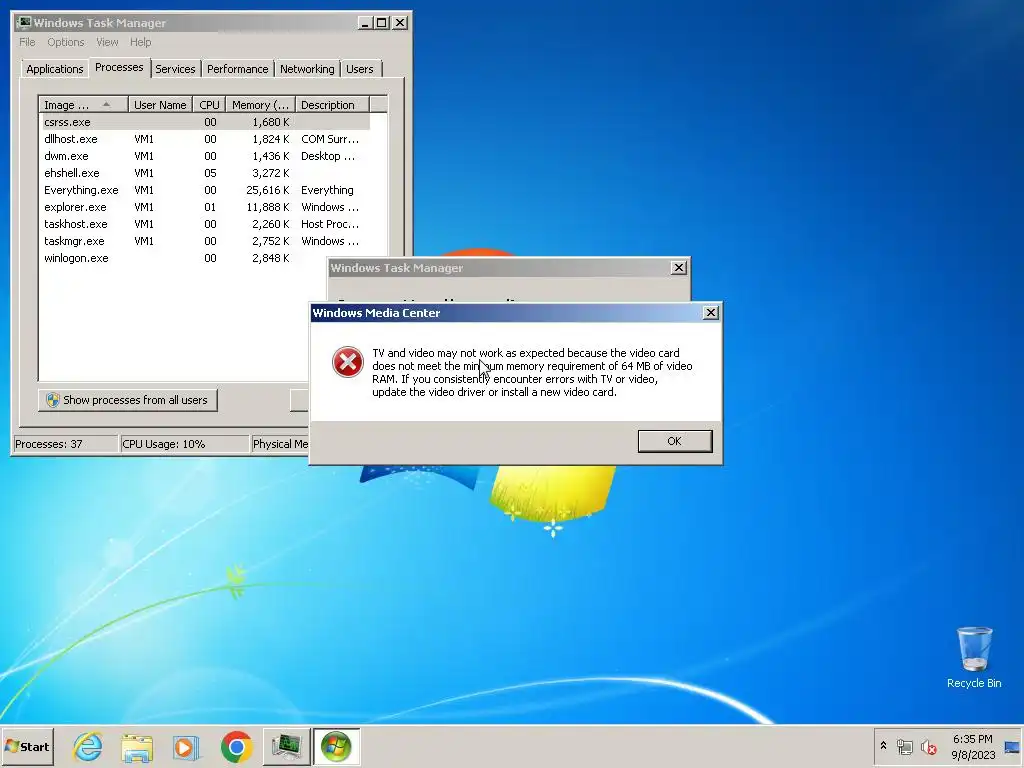The height and width of the screenshot is (768, 1024).
Task: Click the Processes: 37 status entry
Action: tap(65, 444)
